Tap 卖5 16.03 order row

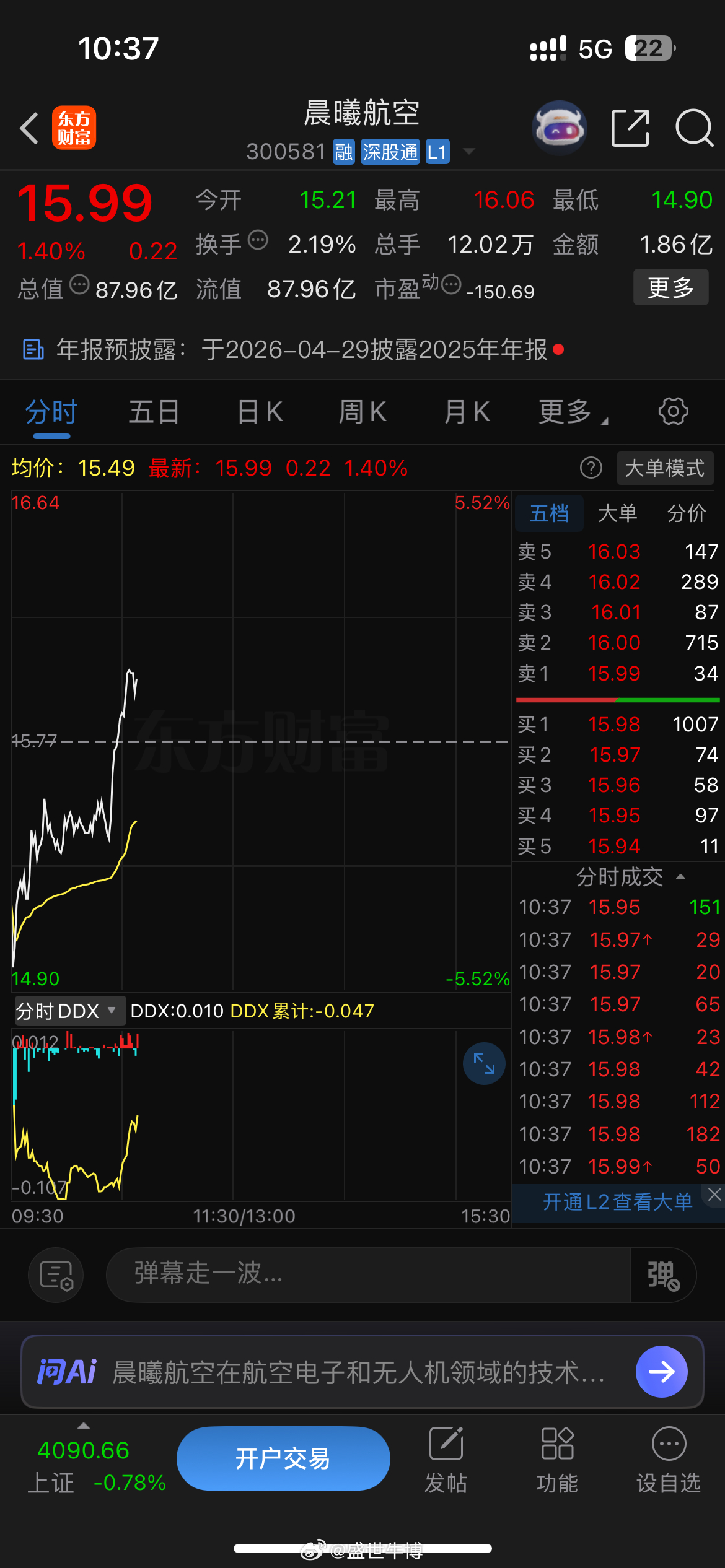(618, 551)
